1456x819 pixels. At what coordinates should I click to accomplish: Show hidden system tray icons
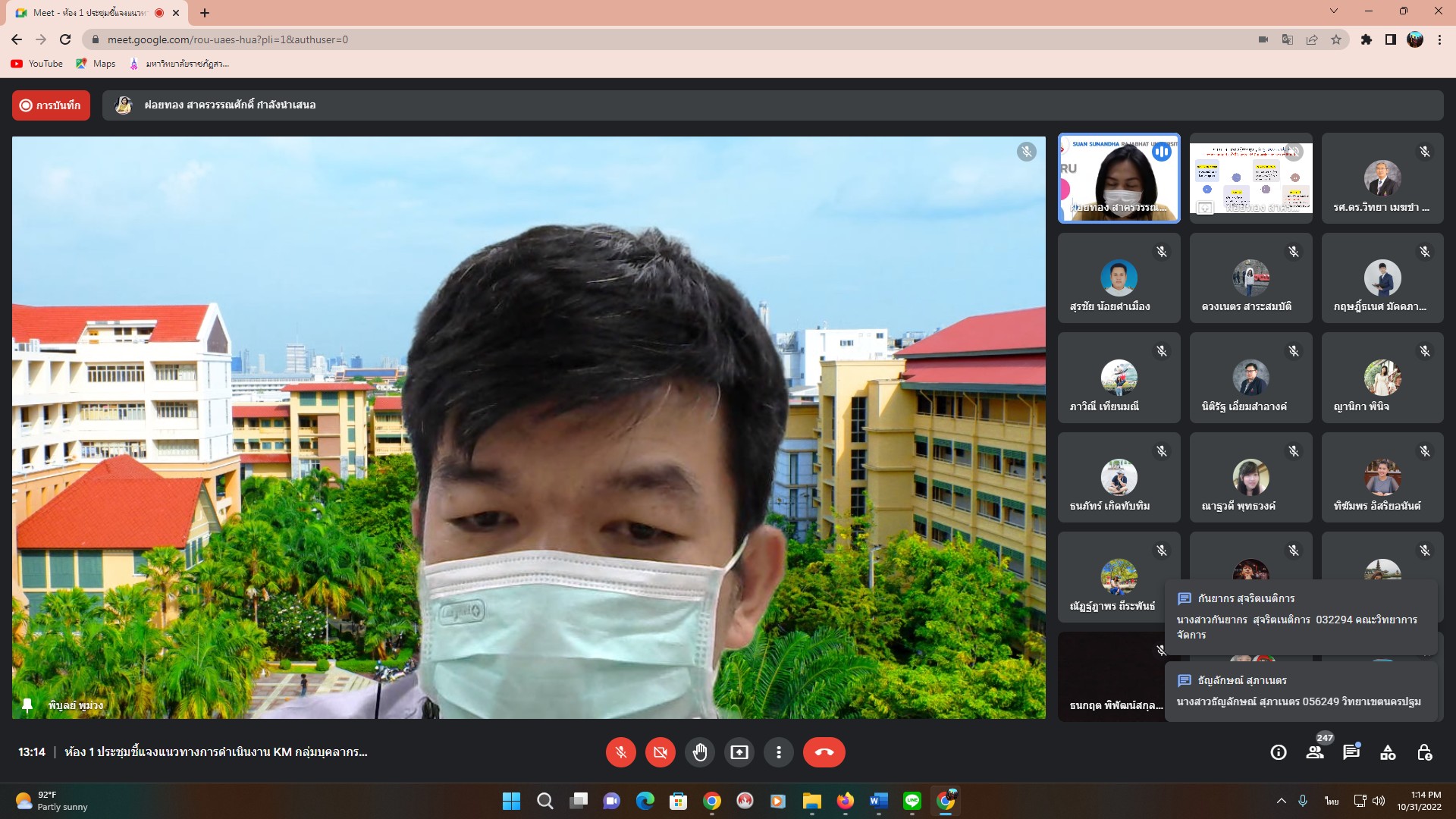pyautogui.click(x=1281, y=801)
